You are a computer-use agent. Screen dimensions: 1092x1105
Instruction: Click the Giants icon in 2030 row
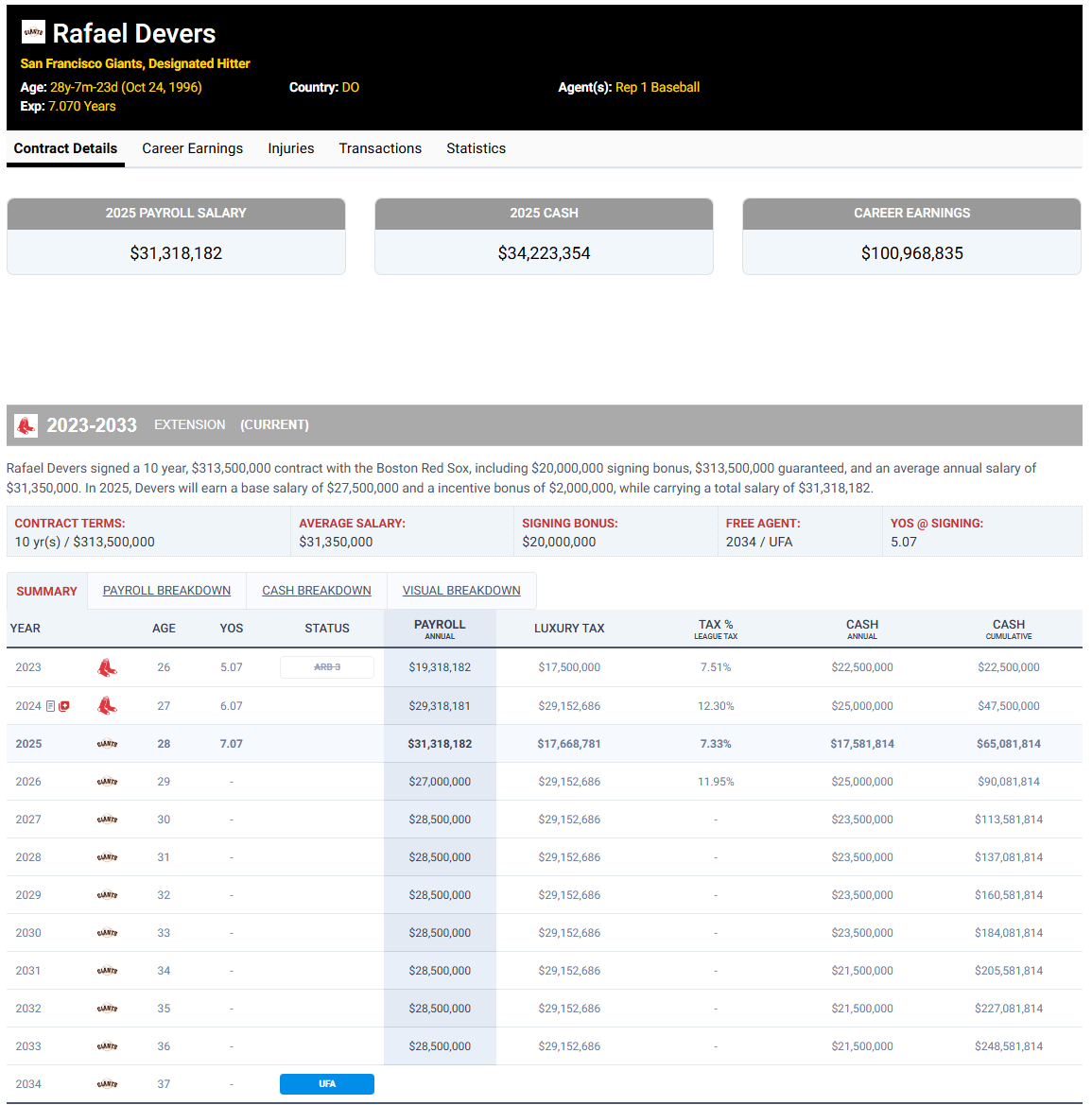[107, 933]
